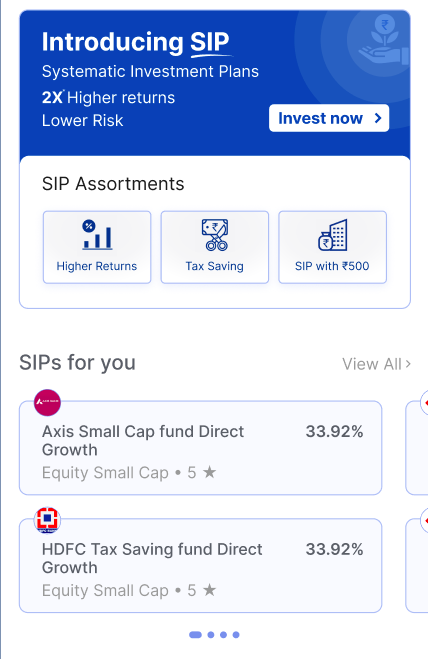Select the Higher Returns assortment card

pos(97,247)
